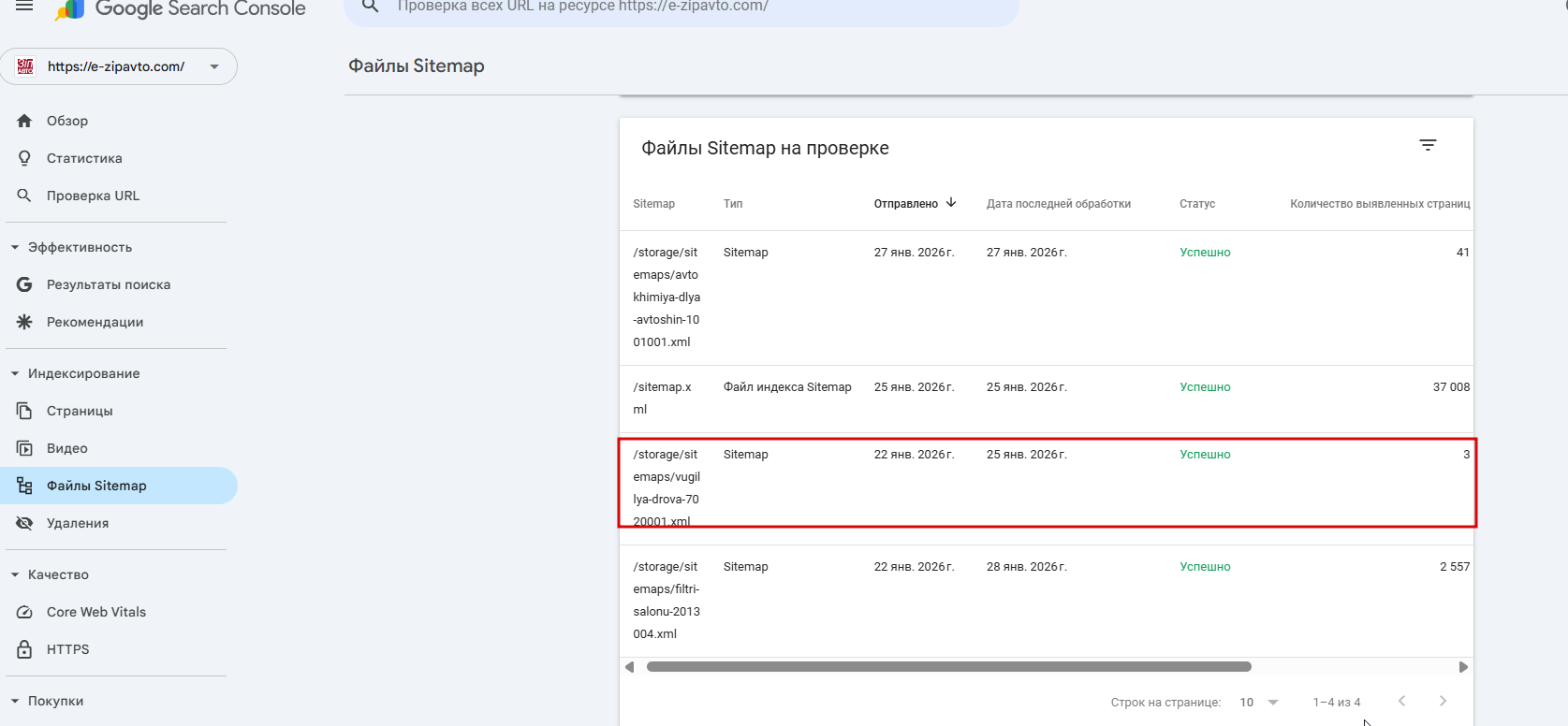
Task: Click the filter icon in Sitemap table
Action: [1428, 145]
